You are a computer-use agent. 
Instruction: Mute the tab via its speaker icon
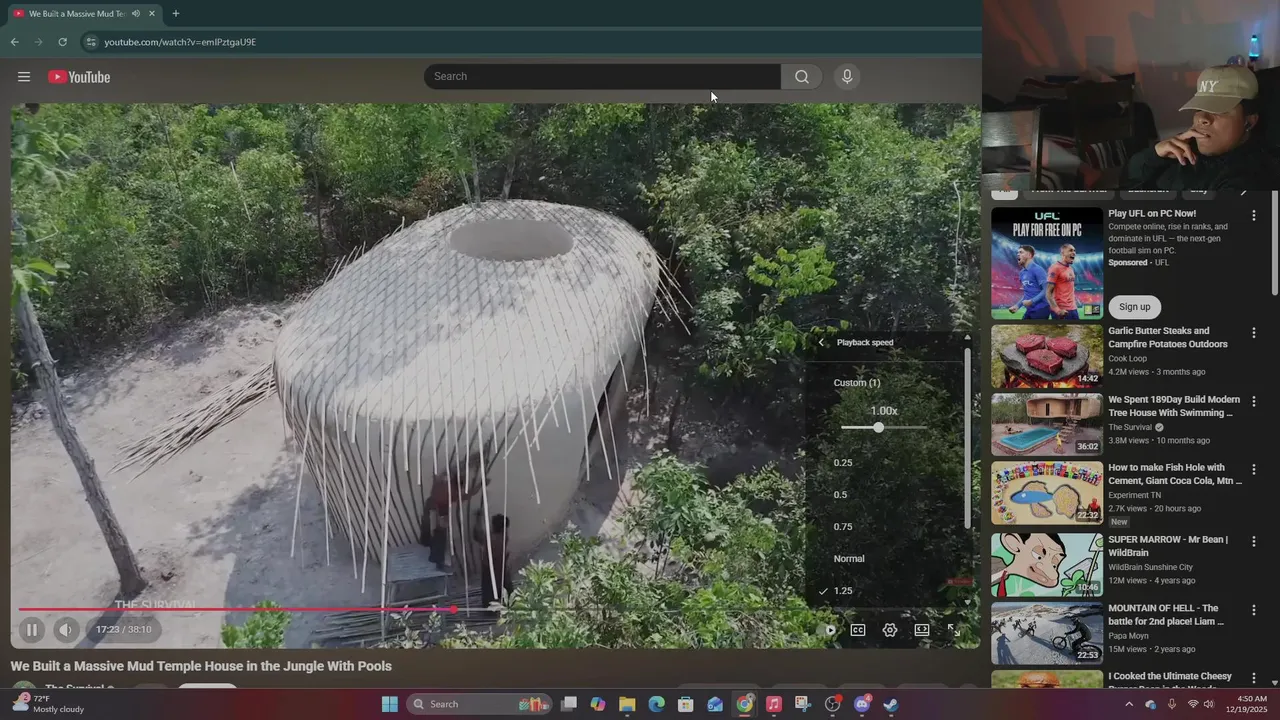coord(136,14)
